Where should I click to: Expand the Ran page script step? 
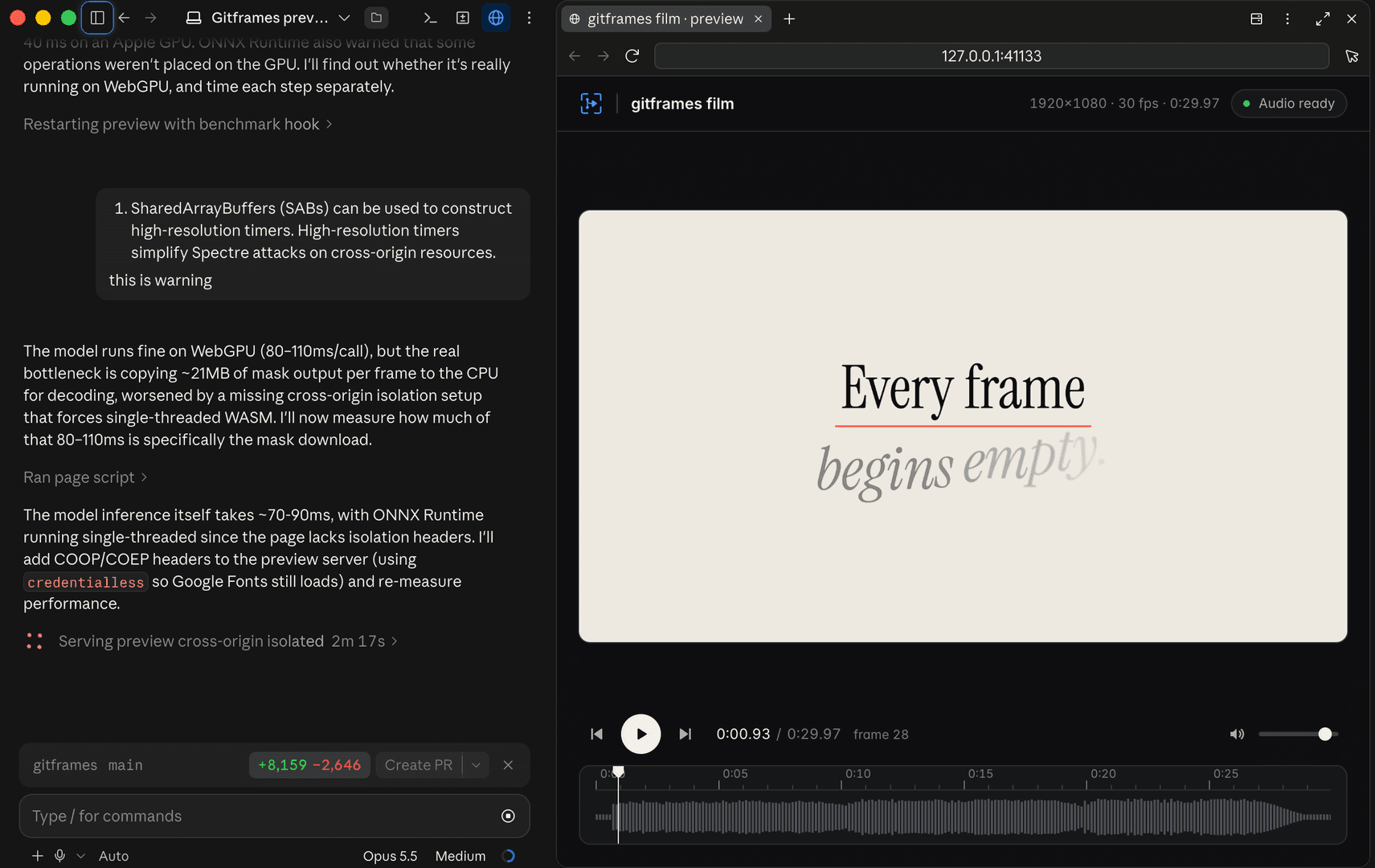coord(85,477)
